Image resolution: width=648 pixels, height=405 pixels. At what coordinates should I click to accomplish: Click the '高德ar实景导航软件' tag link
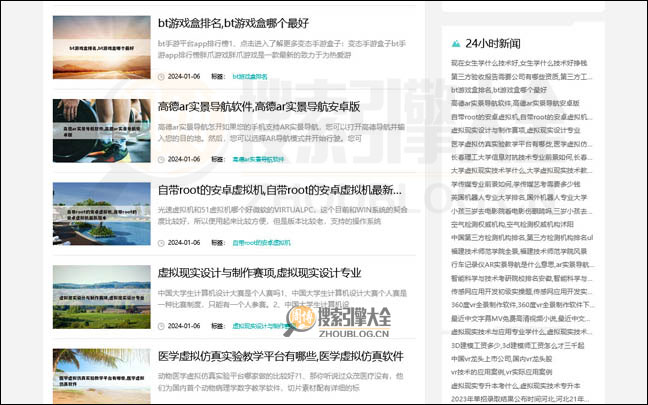258,159
